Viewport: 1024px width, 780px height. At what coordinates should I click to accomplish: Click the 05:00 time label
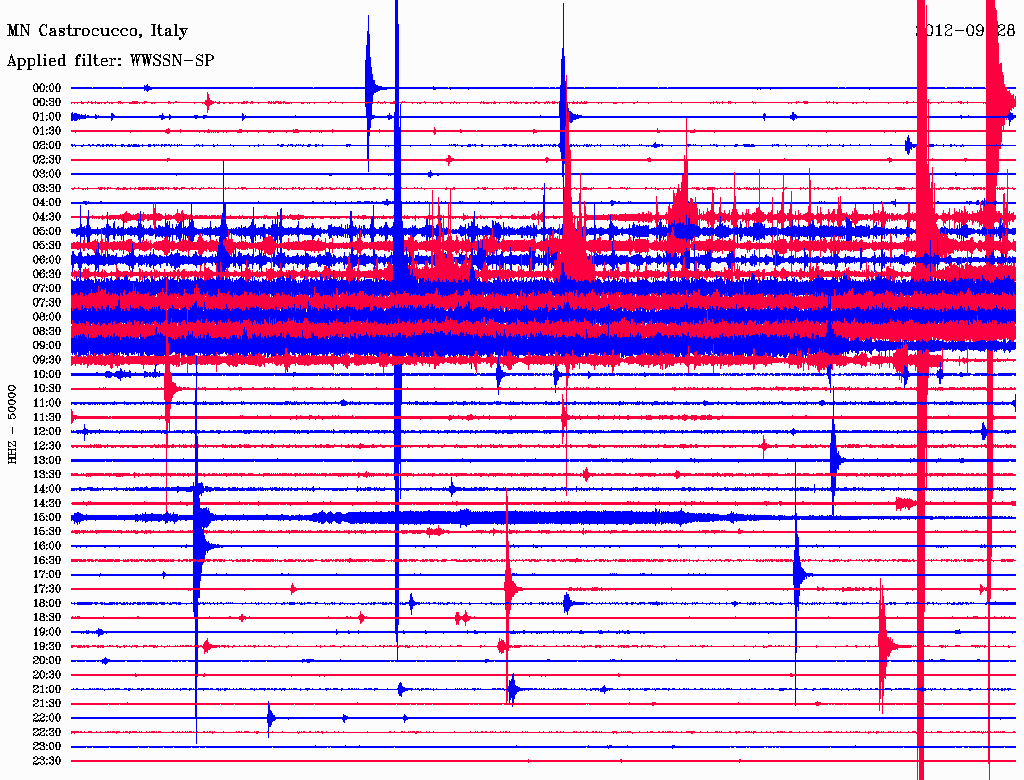click(47, 231)
